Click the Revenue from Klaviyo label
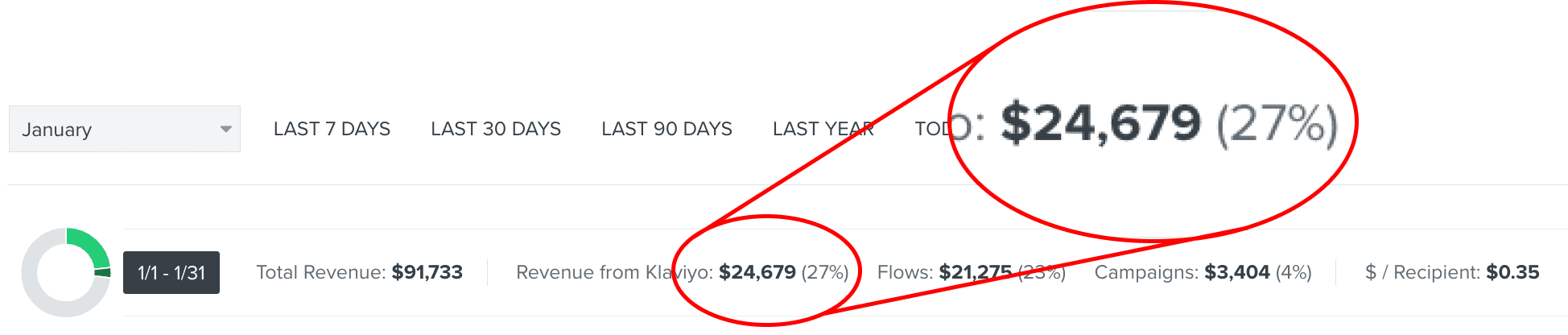 click(x=613, y=272)
